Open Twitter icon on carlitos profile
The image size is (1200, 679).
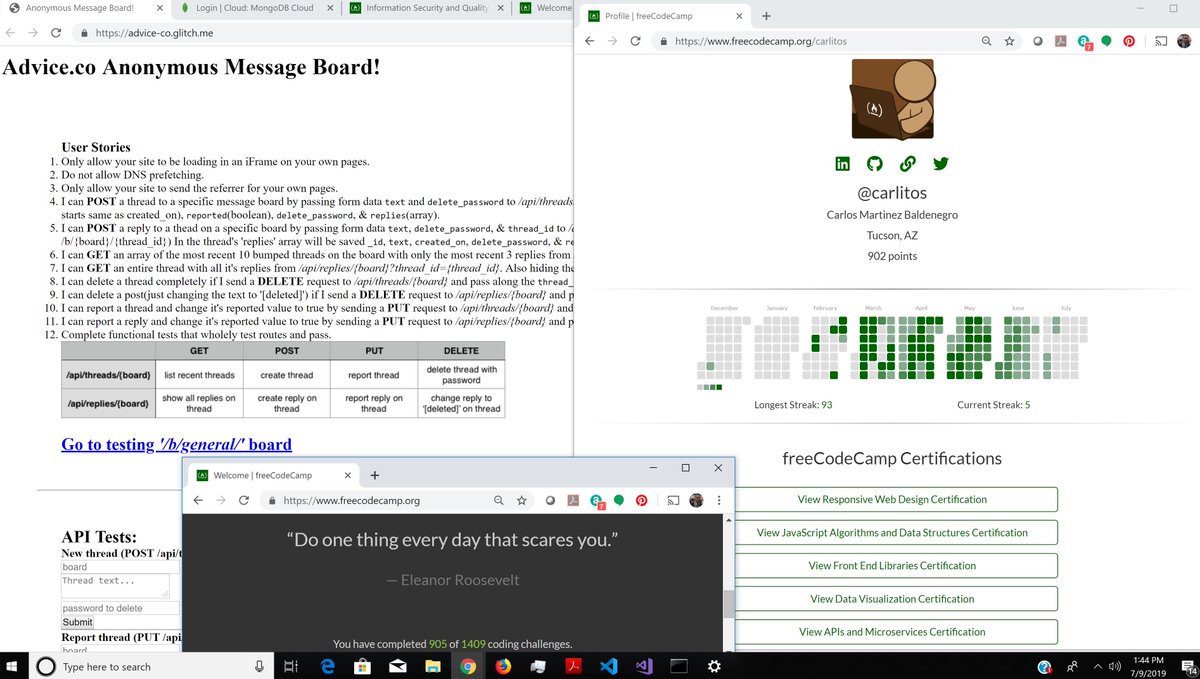point(940,164)
